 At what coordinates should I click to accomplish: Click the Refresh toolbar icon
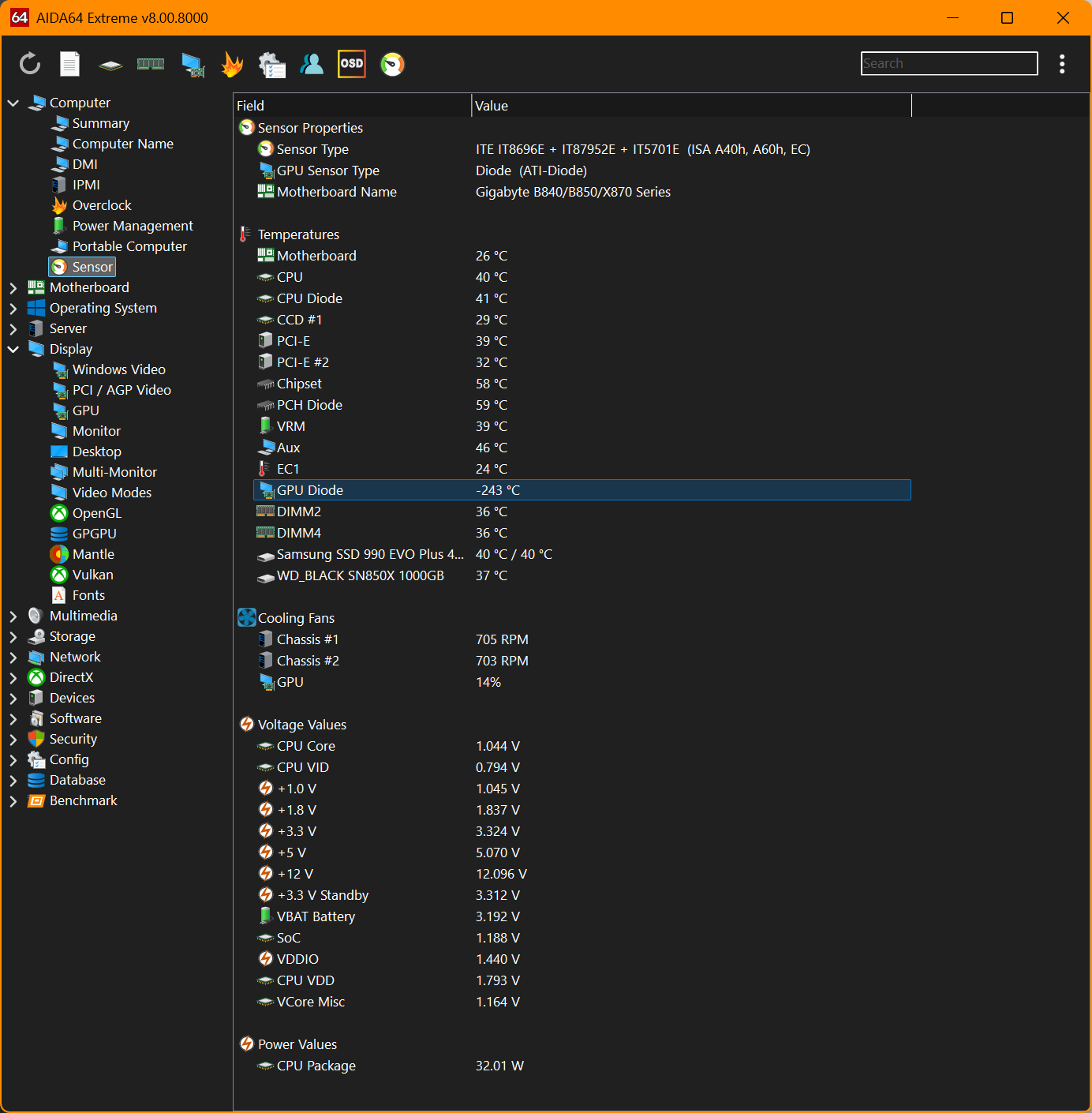tap(30, 64)
